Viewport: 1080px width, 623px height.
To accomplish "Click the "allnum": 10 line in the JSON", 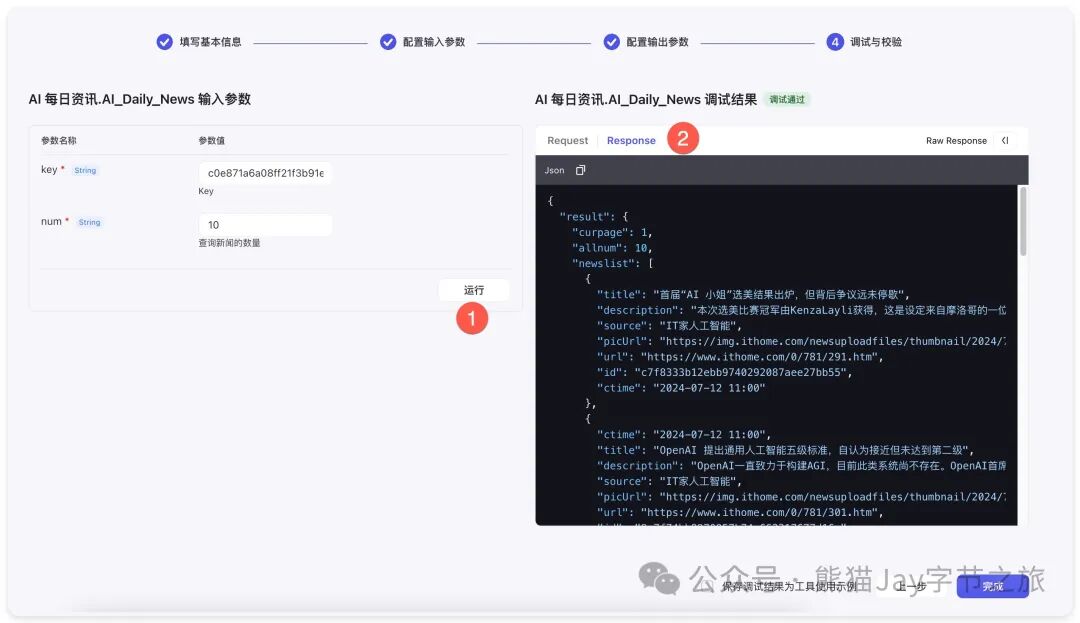I will point(612,248).
